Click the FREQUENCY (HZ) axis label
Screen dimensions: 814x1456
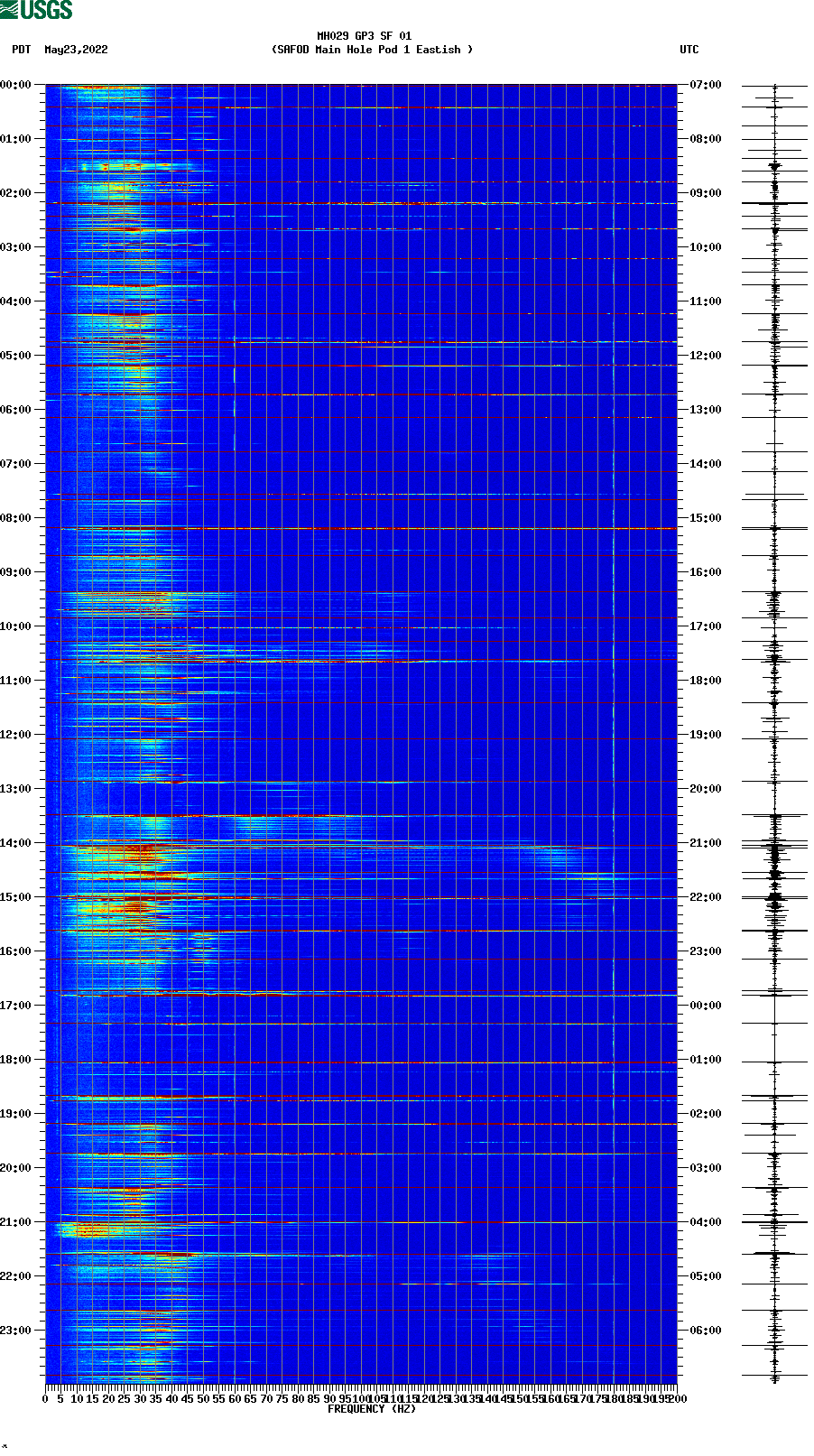372,1409
